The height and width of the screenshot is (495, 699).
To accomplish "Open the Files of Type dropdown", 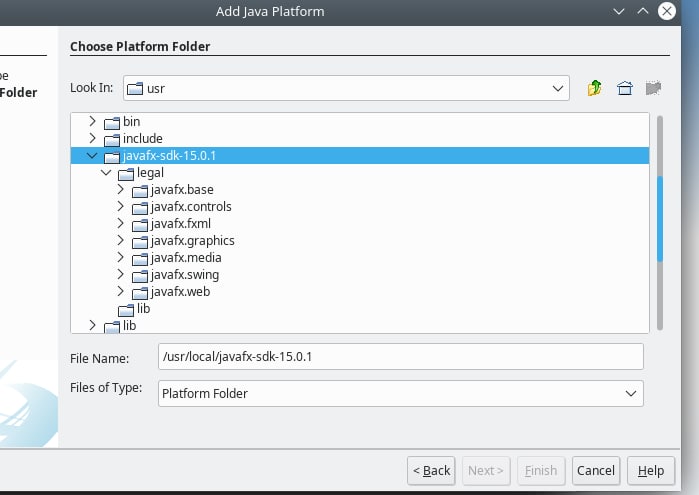I will pyautogui.click(x=400, y=393).
